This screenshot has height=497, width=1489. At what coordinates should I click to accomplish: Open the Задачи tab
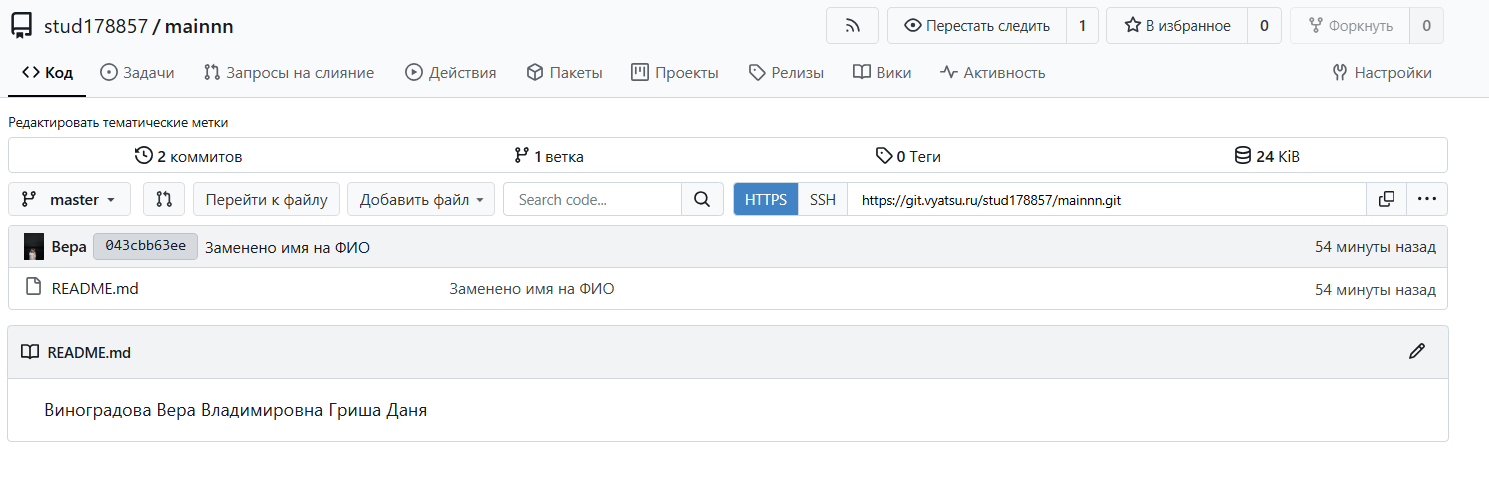(x=137, y=73)
